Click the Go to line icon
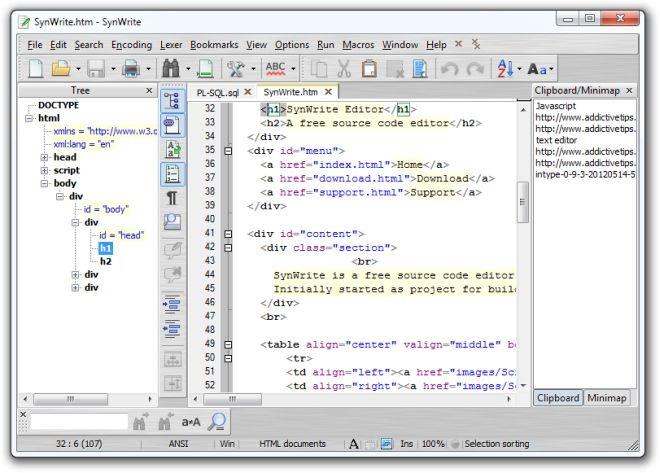Viewport: 660px width, 473px height. [205, 69]
